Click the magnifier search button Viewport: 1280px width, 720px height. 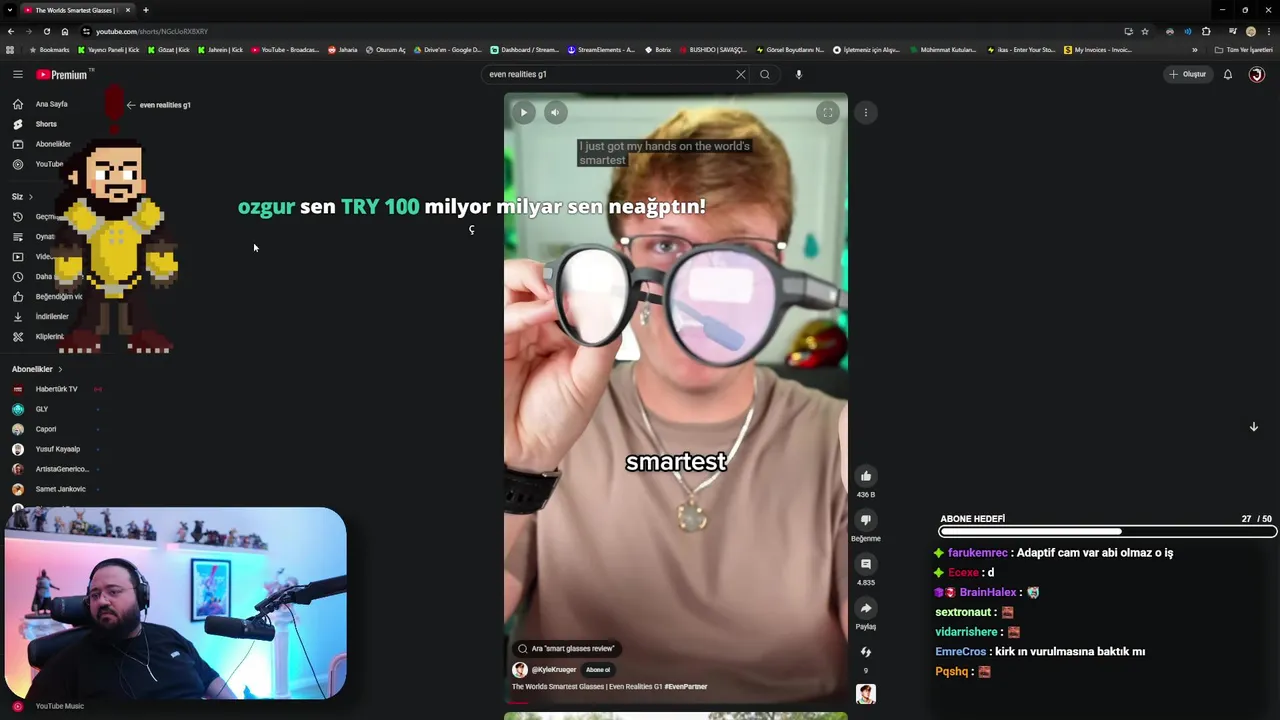[765, 74]
